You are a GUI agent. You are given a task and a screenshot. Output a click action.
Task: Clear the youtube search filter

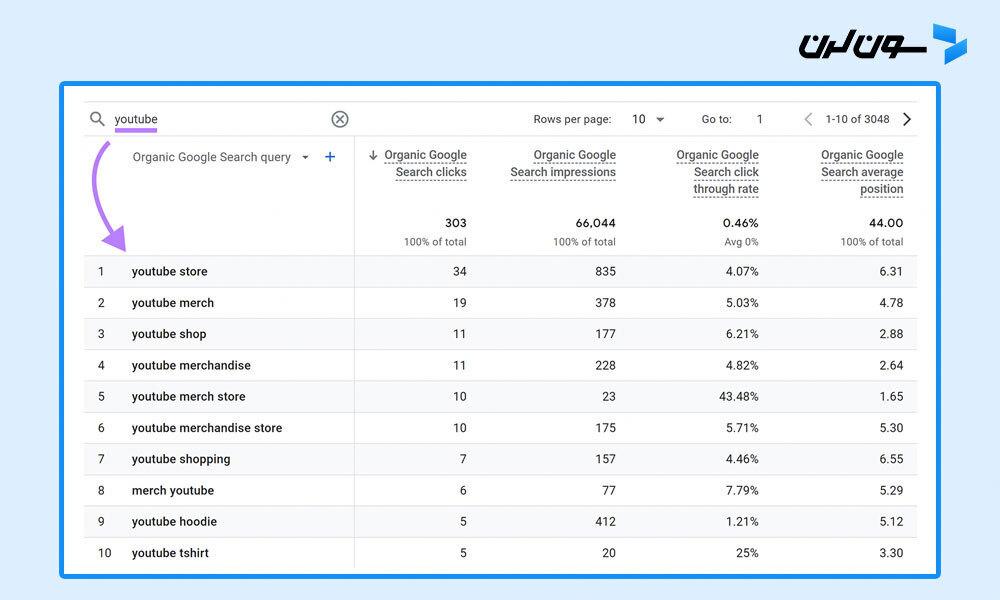click(340, 119)
